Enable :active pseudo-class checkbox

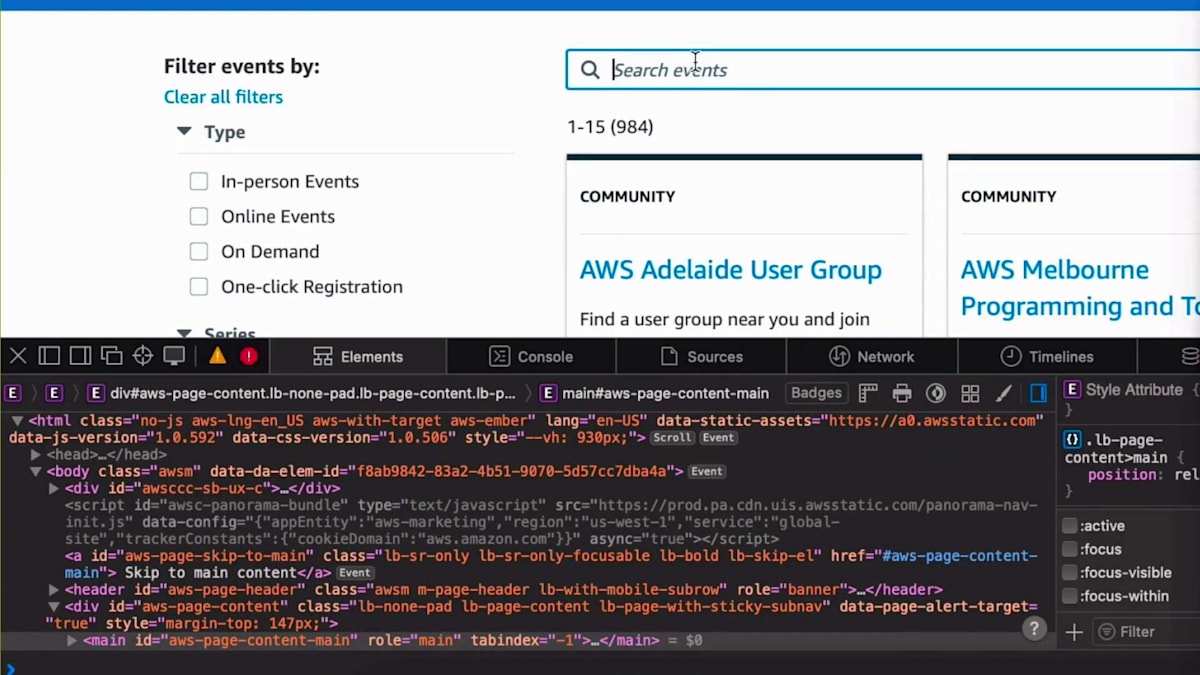[x=1070, y=526]
